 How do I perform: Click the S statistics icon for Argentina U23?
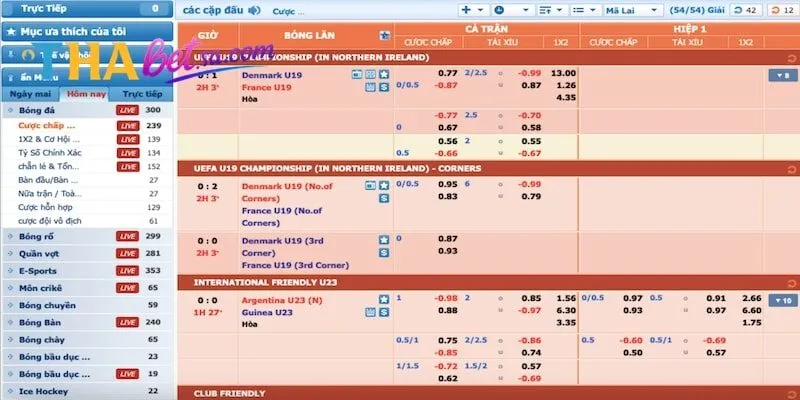pos(384,312)
